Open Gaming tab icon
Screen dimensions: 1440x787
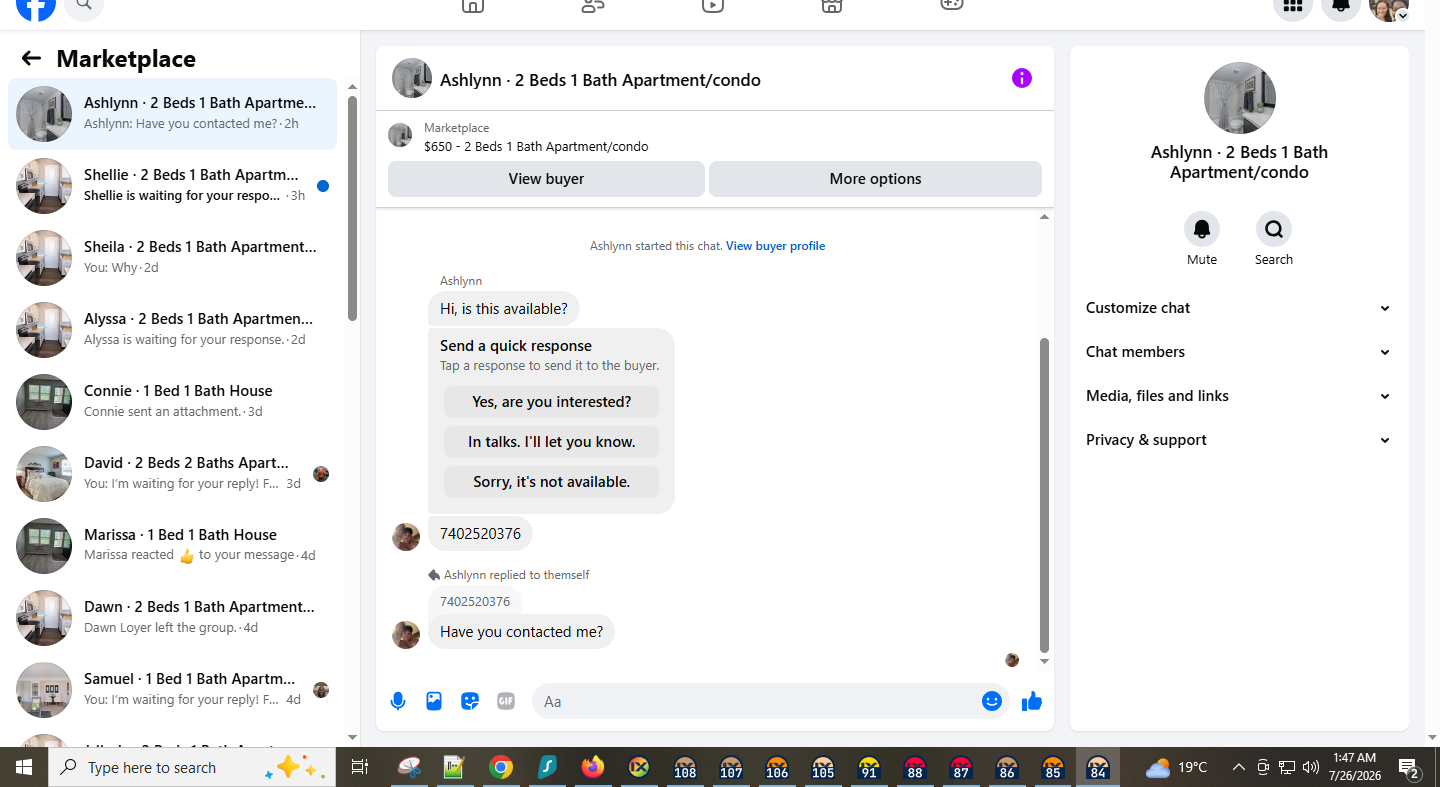click(x=952, y=5)
